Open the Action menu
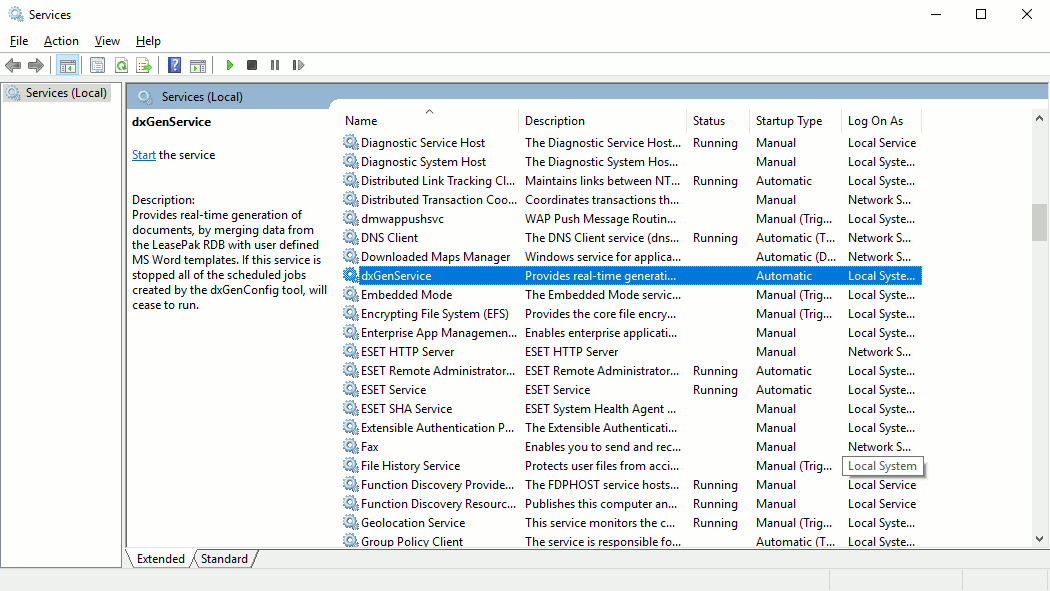 (x=61, y=41)
